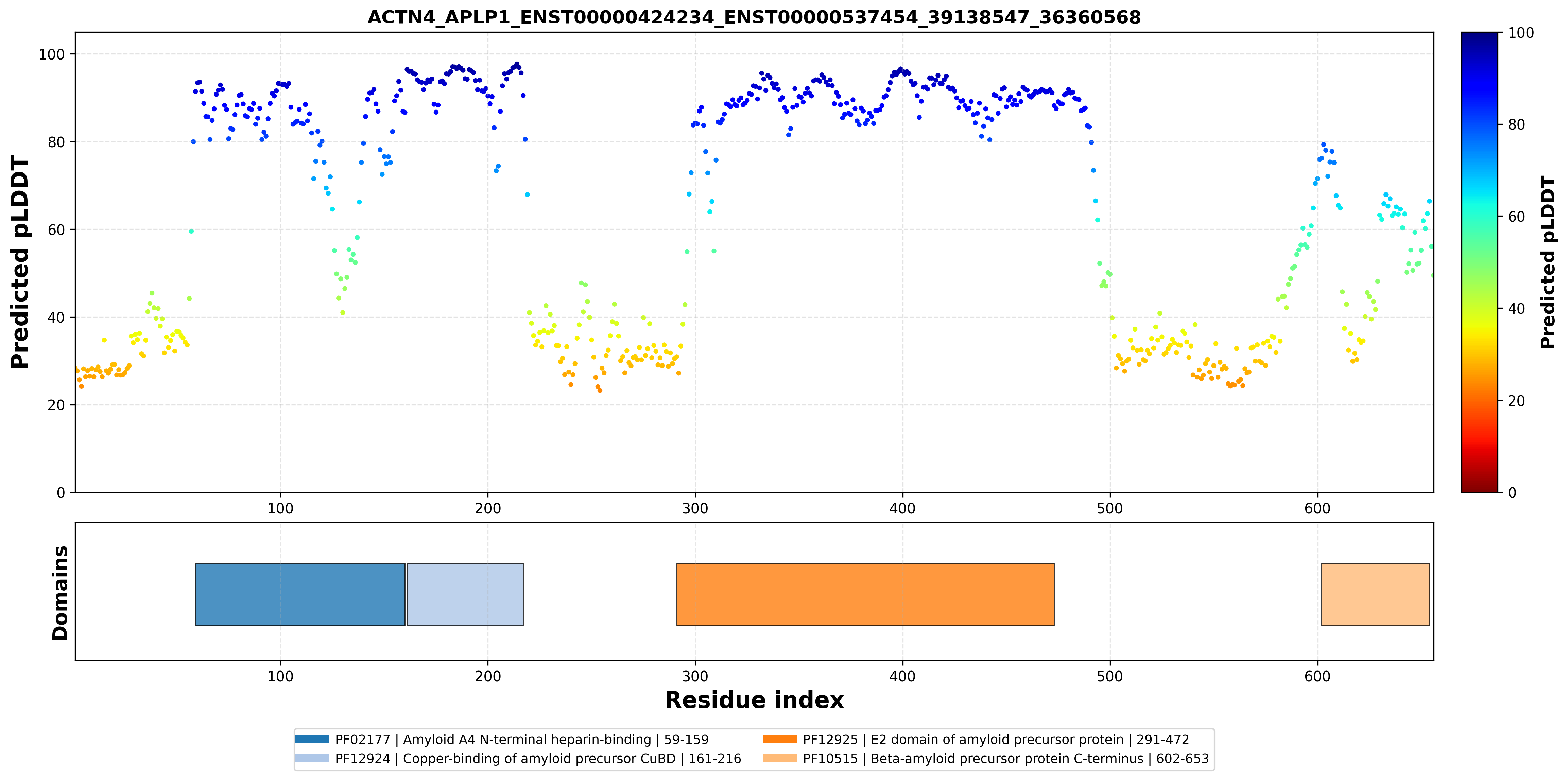Screen dimensions: 1568x781
Task: Click the orange PF12925 legend swatch
Action: tap(780, 739)
